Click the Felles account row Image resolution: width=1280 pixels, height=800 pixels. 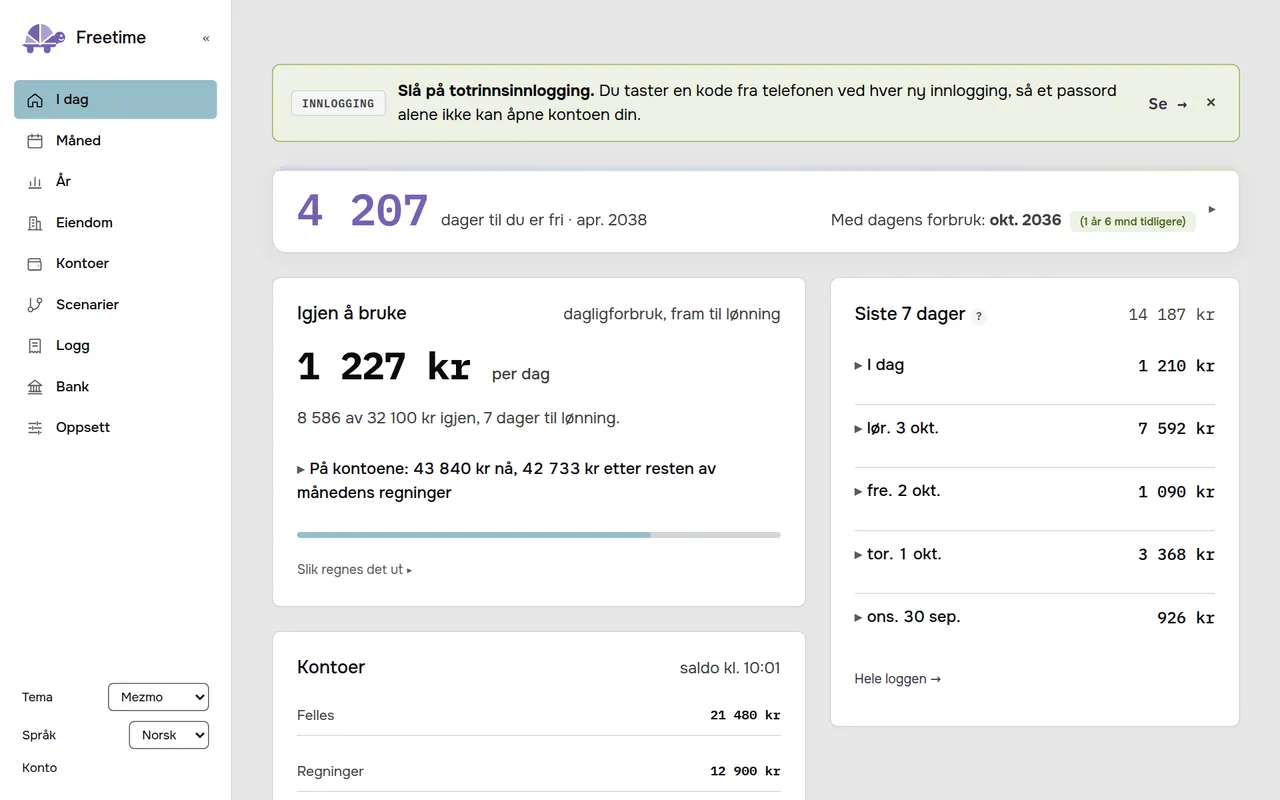coord(539,715)
